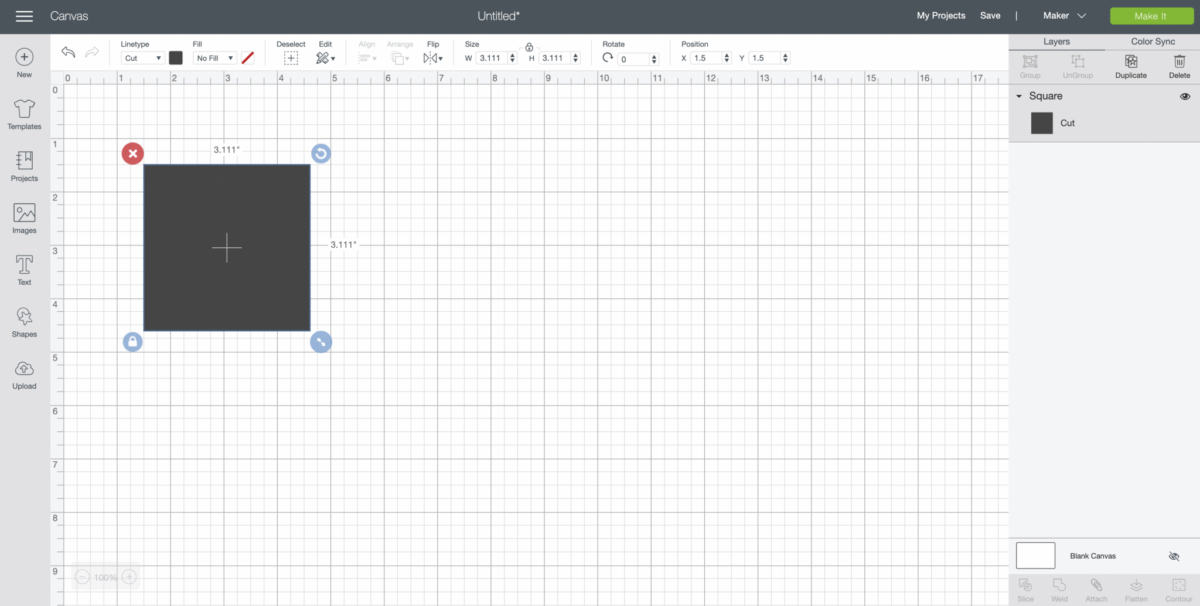Click the Slice tool
Image resolution: width=1200 pixels, height=606 pixels.
tap(1025, 589)
